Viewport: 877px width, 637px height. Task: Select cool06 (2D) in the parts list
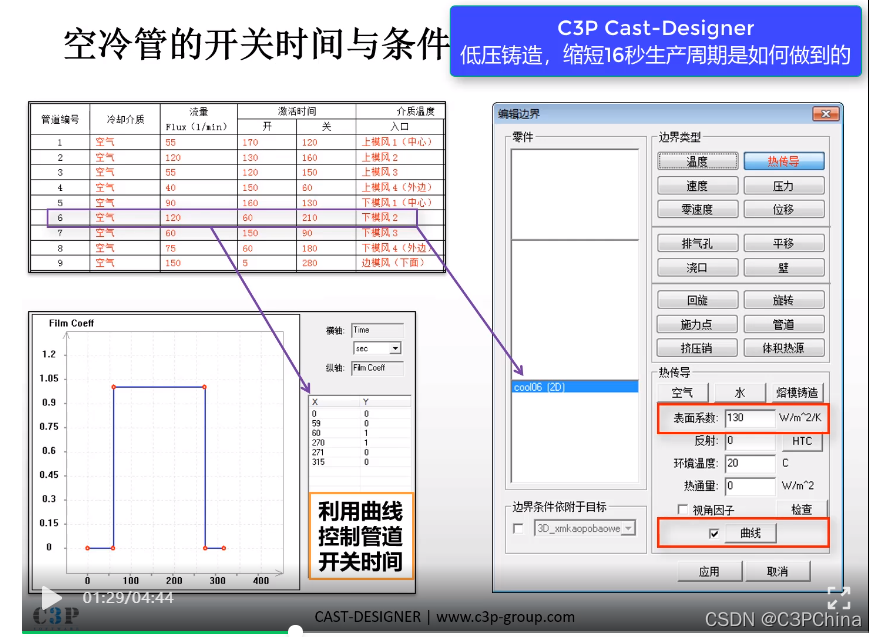point(575,386)
